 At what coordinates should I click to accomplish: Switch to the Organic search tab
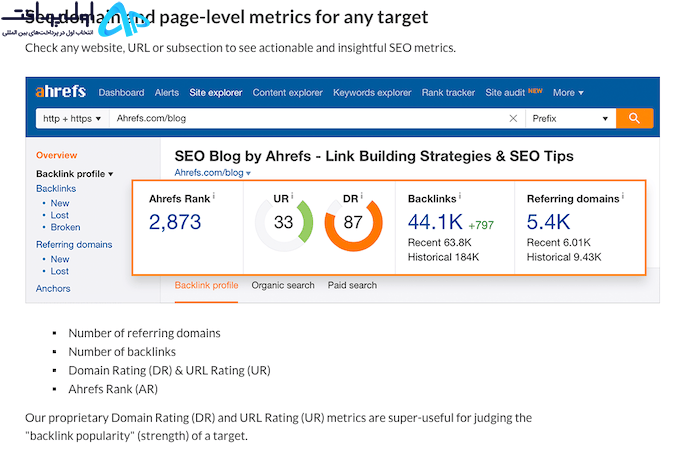coord(283,285)
